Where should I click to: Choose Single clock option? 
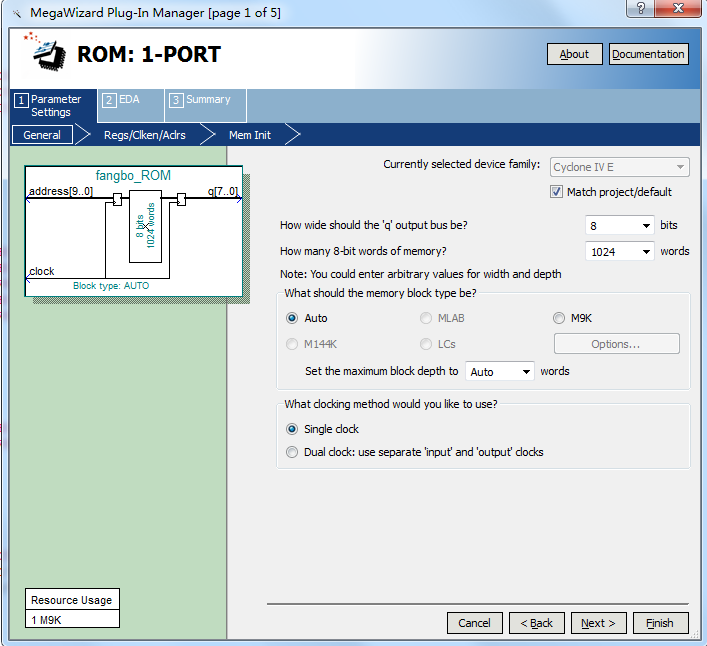292,429
